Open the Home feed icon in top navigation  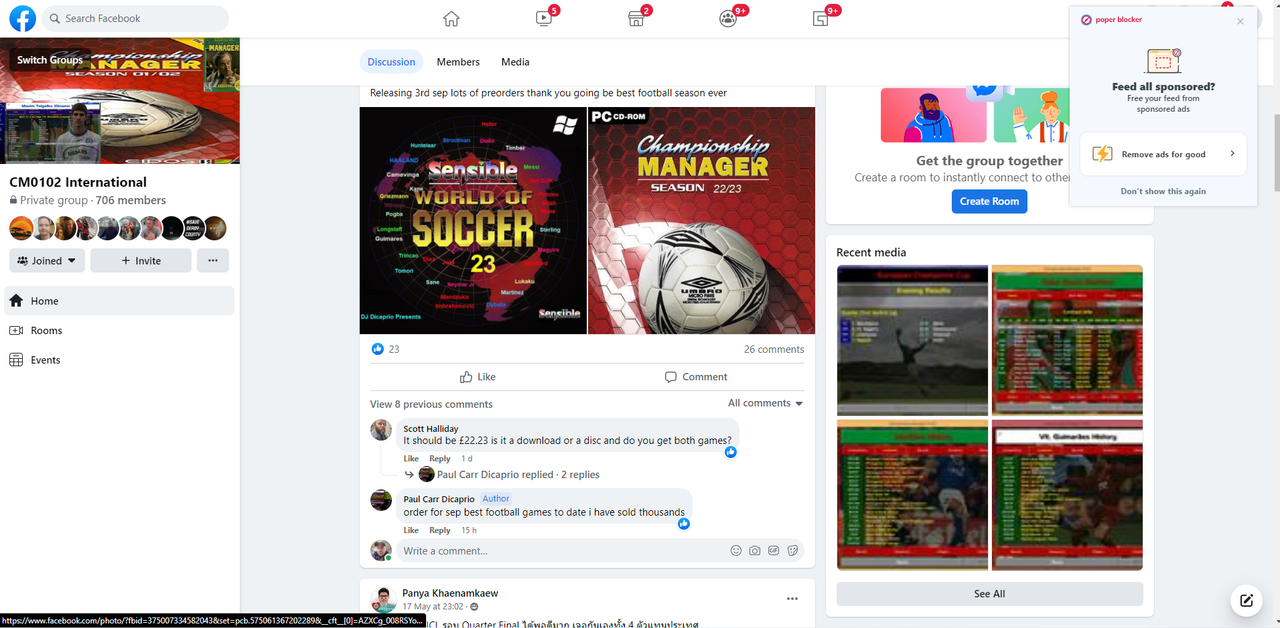pyautogui.click(x=451, y=18)
